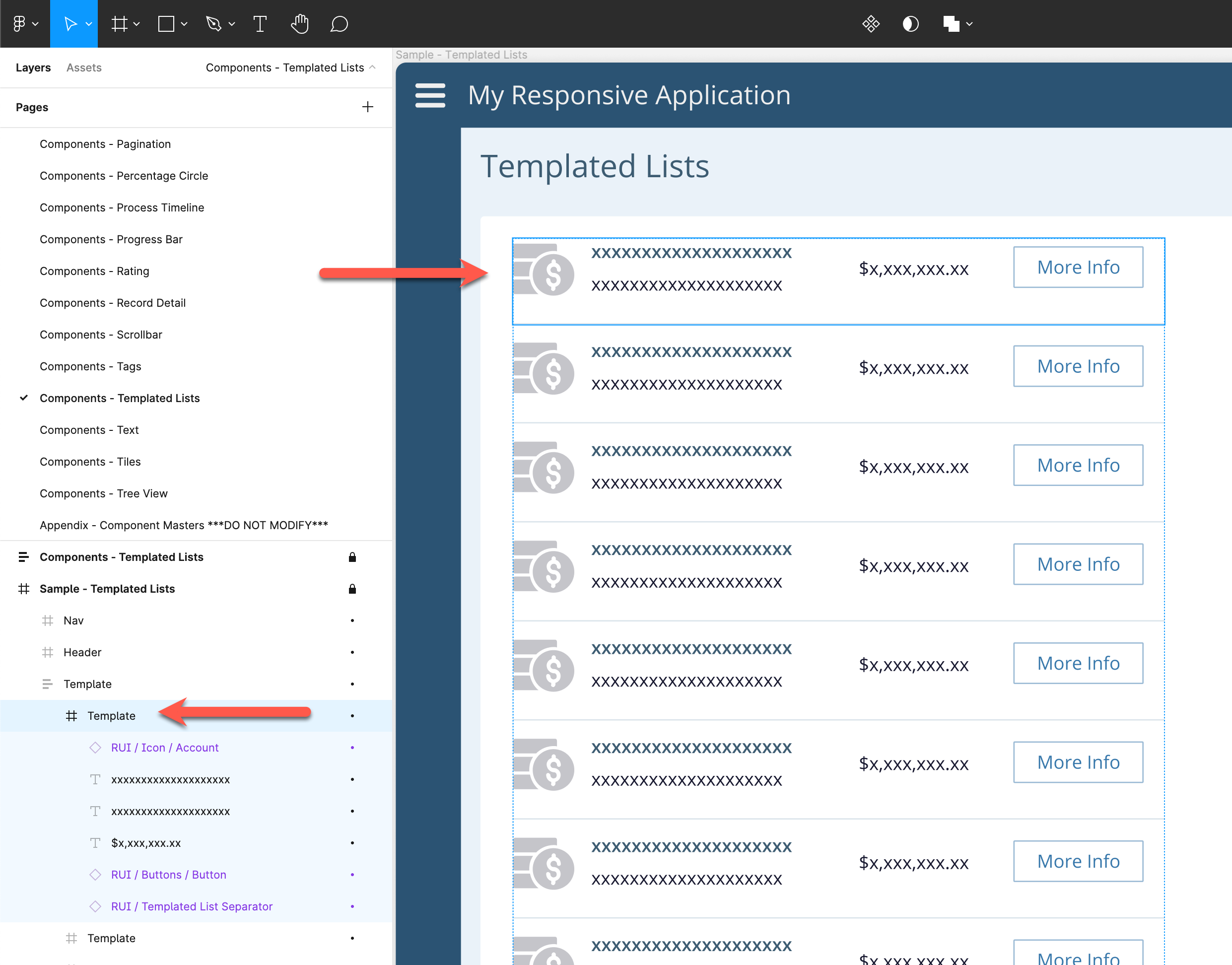Viewport: 1232px width, 965px height.
Task: Toggle lock on Sample - Templated Lists frame
Action: point(352,589)
